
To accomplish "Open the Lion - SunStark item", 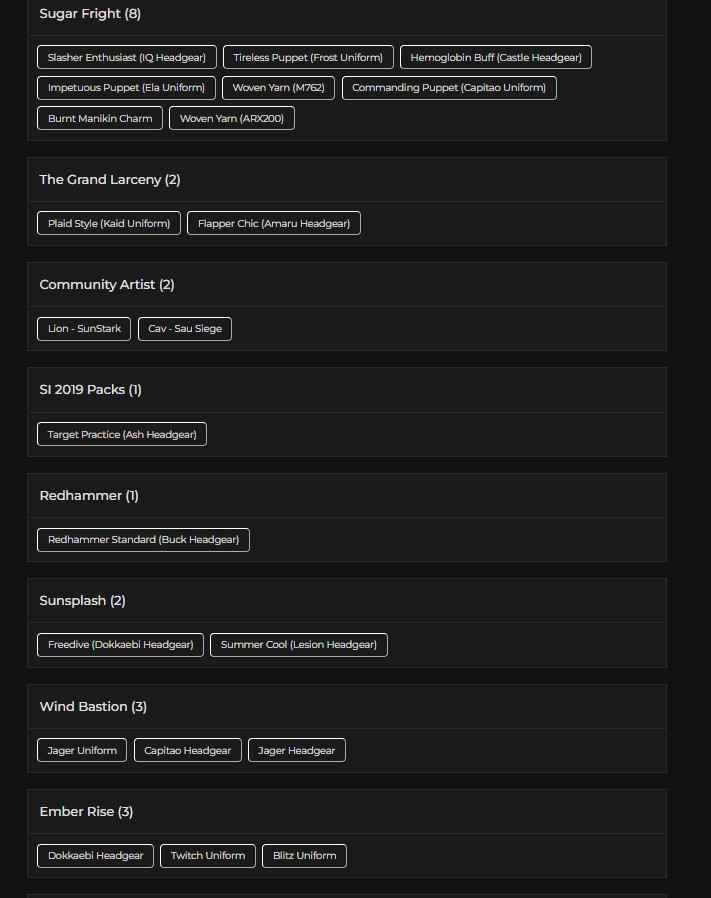I will click(84, 329).
